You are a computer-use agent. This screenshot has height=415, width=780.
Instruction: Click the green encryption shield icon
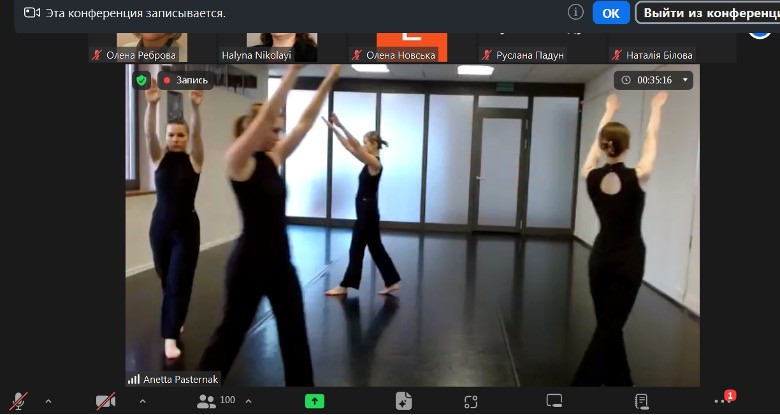tap(142, 80)
